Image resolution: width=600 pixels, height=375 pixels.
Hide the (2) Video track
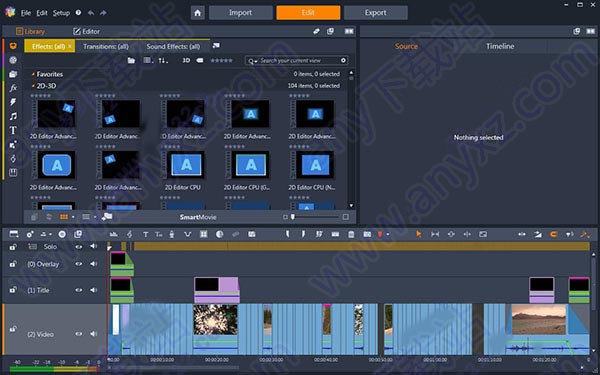79,334
